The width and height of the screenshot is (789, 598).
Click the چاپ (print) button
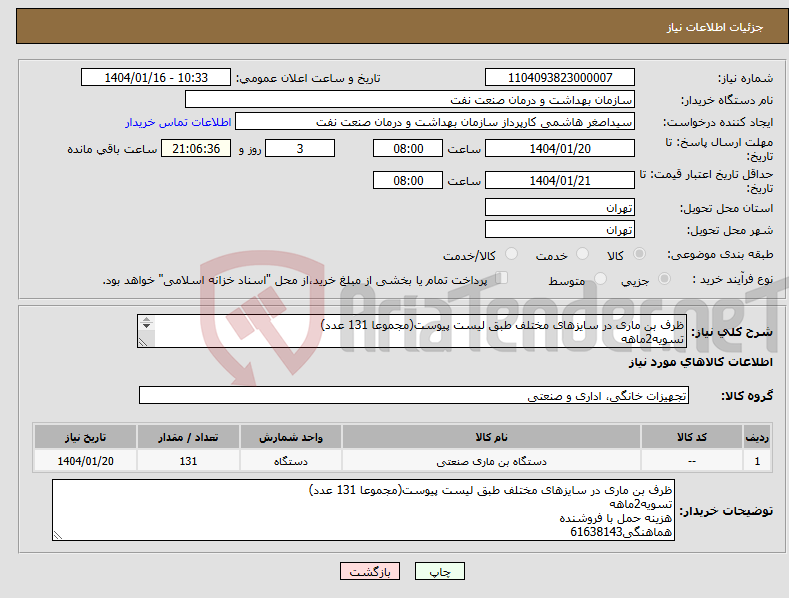(439, 571)
